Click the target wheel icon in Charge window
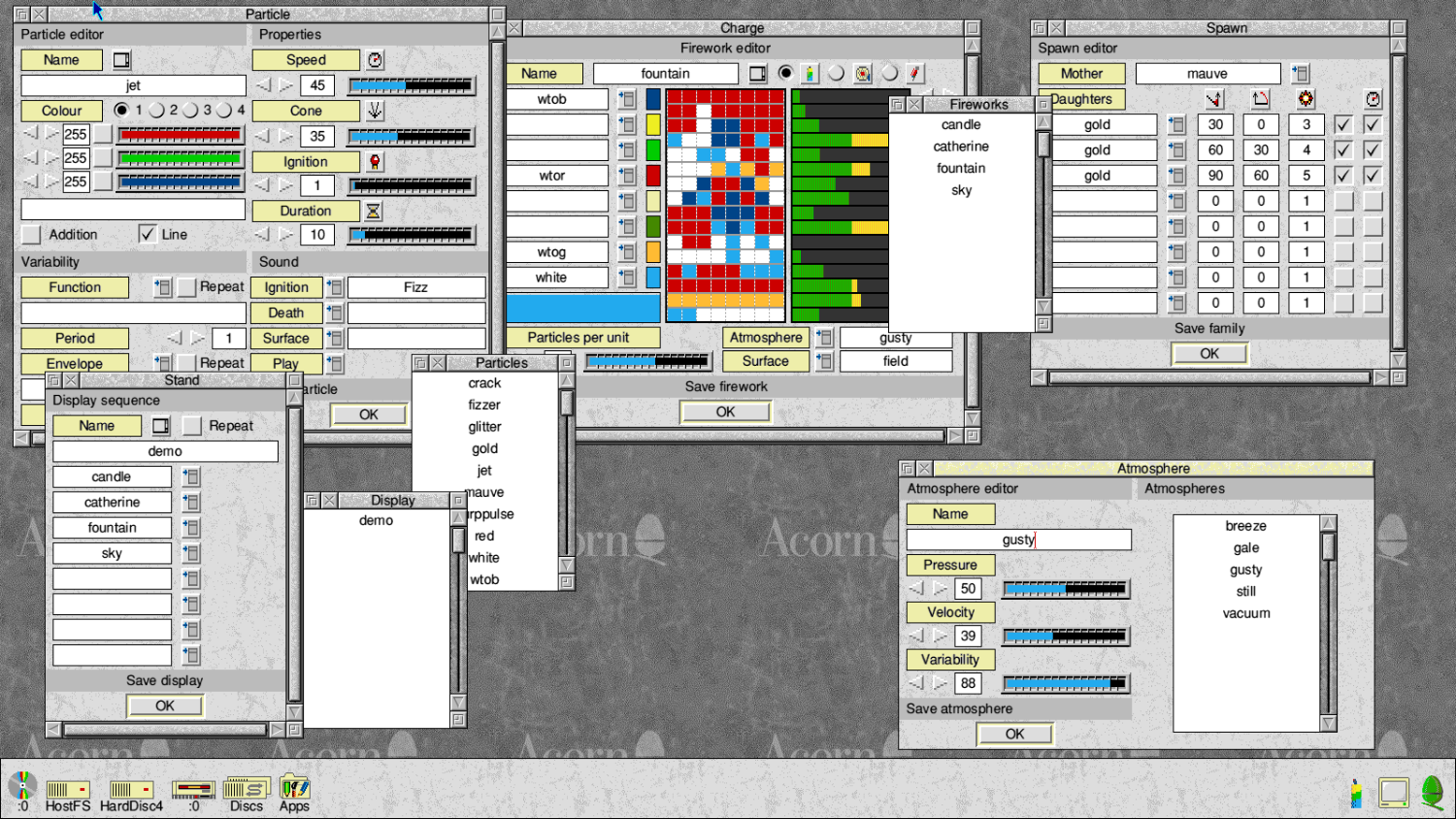The width and height of the screenshot is (1456, 819). pos(862,74)
